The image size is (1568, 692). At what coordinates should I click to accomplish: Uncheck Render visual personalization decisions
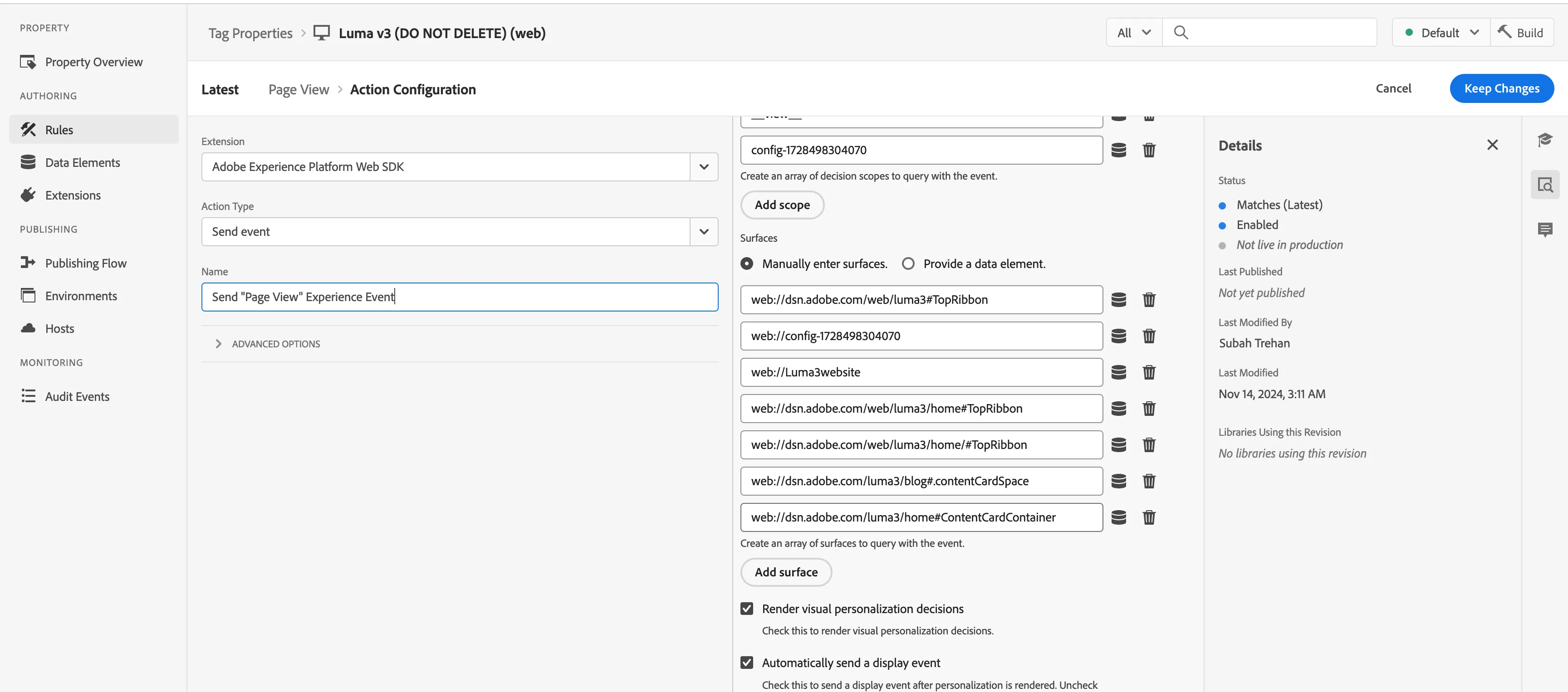pyautogui.click(x=747, y=609)
